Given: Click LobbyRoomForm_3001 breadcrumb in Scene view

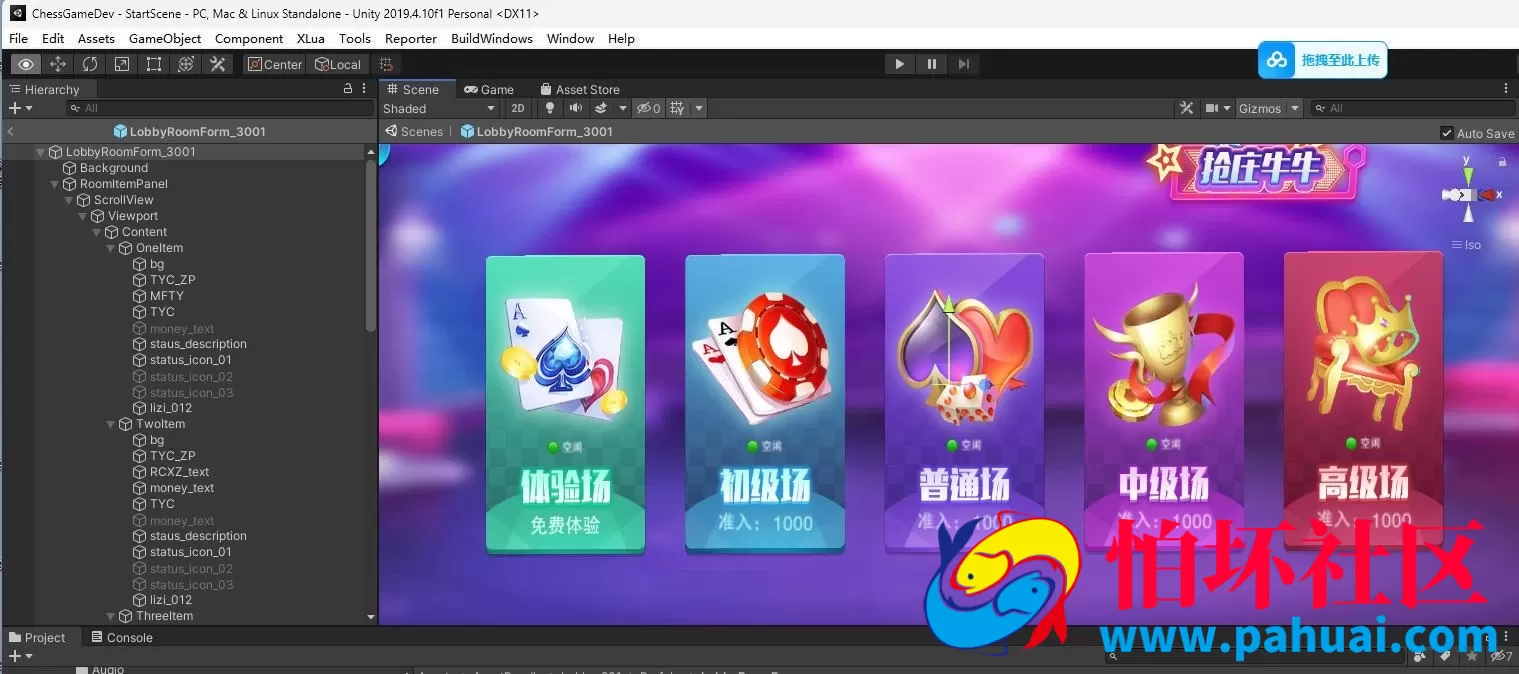Looking at the screenshot, I should point(536,131).
